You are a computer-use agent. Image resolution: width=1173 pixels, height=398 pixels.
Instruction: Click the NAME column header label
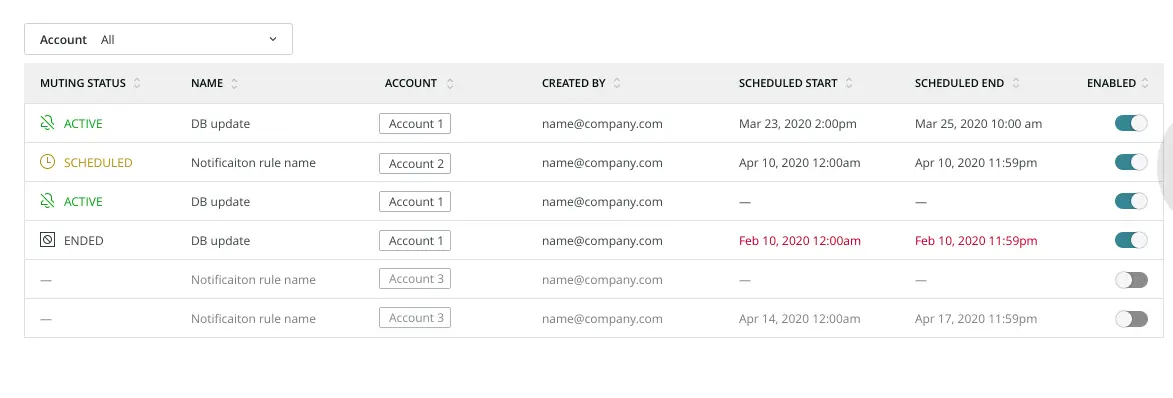[x=207, y=84]
